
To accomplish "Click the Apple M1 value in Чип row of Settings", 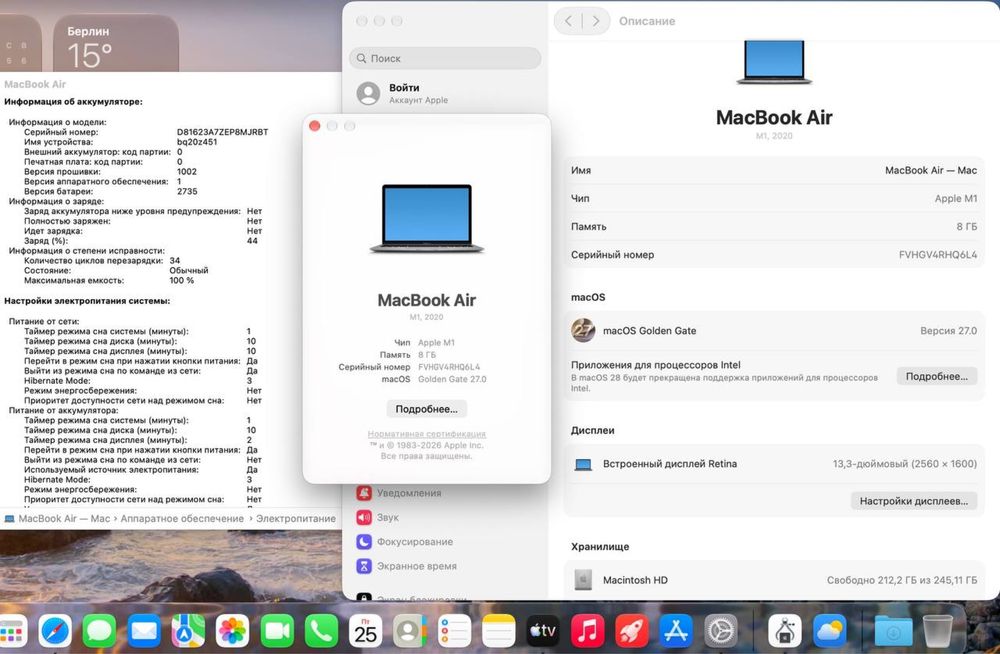I will (955, 198).
